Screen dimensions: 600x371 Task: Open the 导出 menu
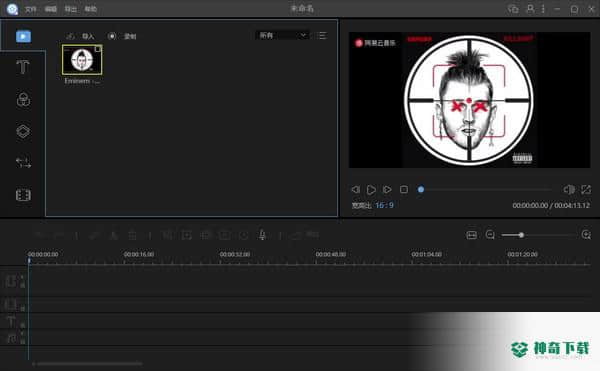[x=70, y=9]
